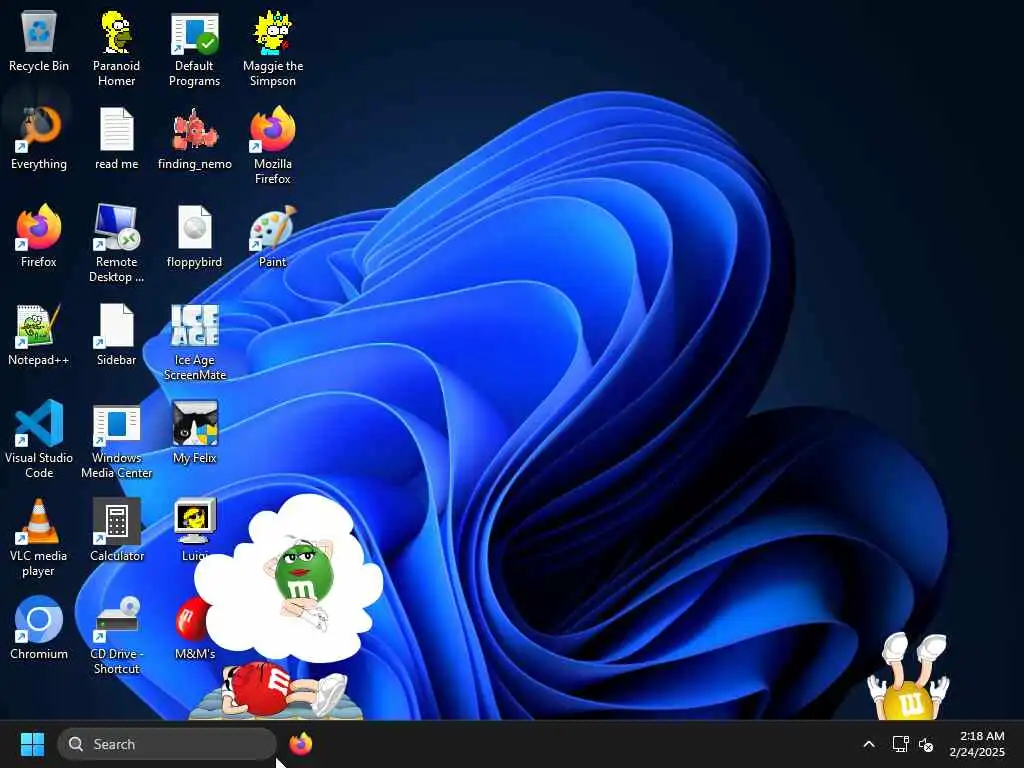1024x768 pixels.
Task: Select the Default Programs shortcut
Action: pyautogui.click(x=195, y=49)
